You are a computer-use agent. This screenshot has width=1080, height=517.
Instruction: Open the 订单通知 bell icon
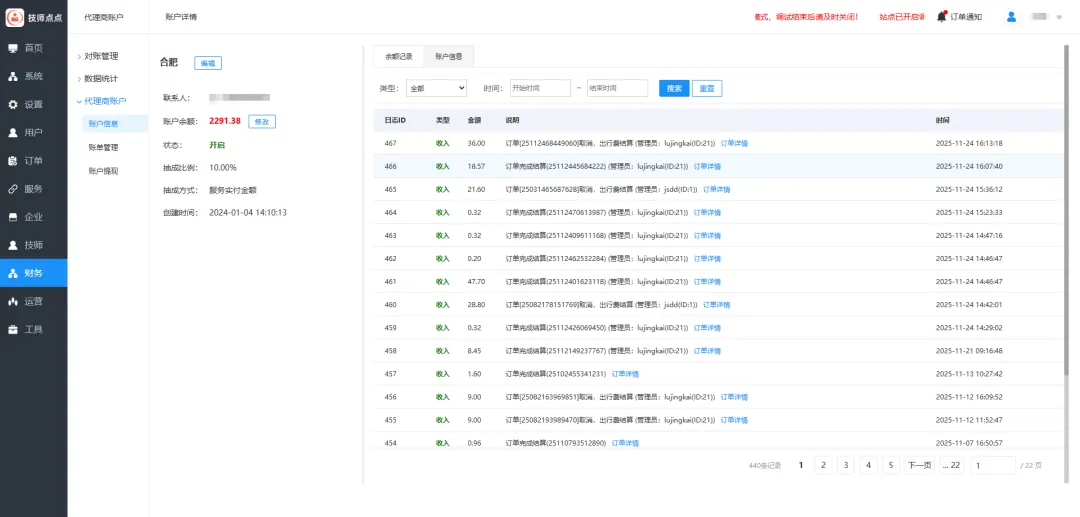(x=941, y=17)
